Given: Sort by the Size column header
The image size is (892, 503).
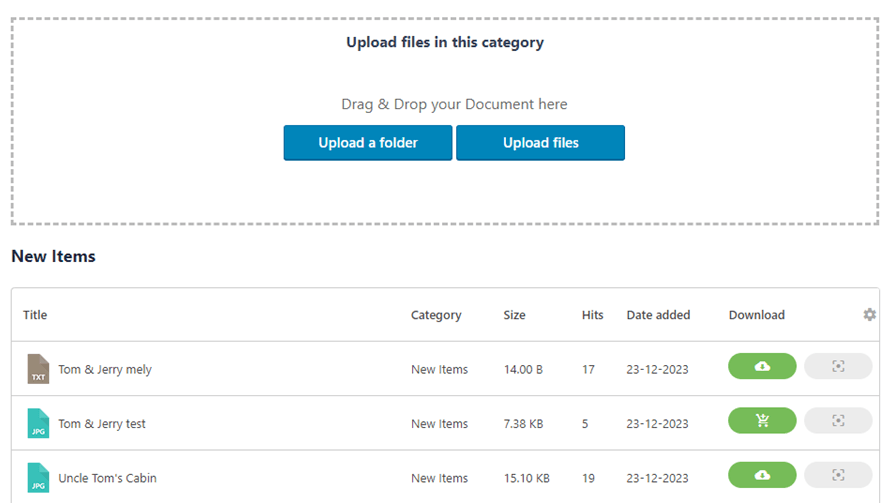Looking at the screenshot, I should (514, 315).
